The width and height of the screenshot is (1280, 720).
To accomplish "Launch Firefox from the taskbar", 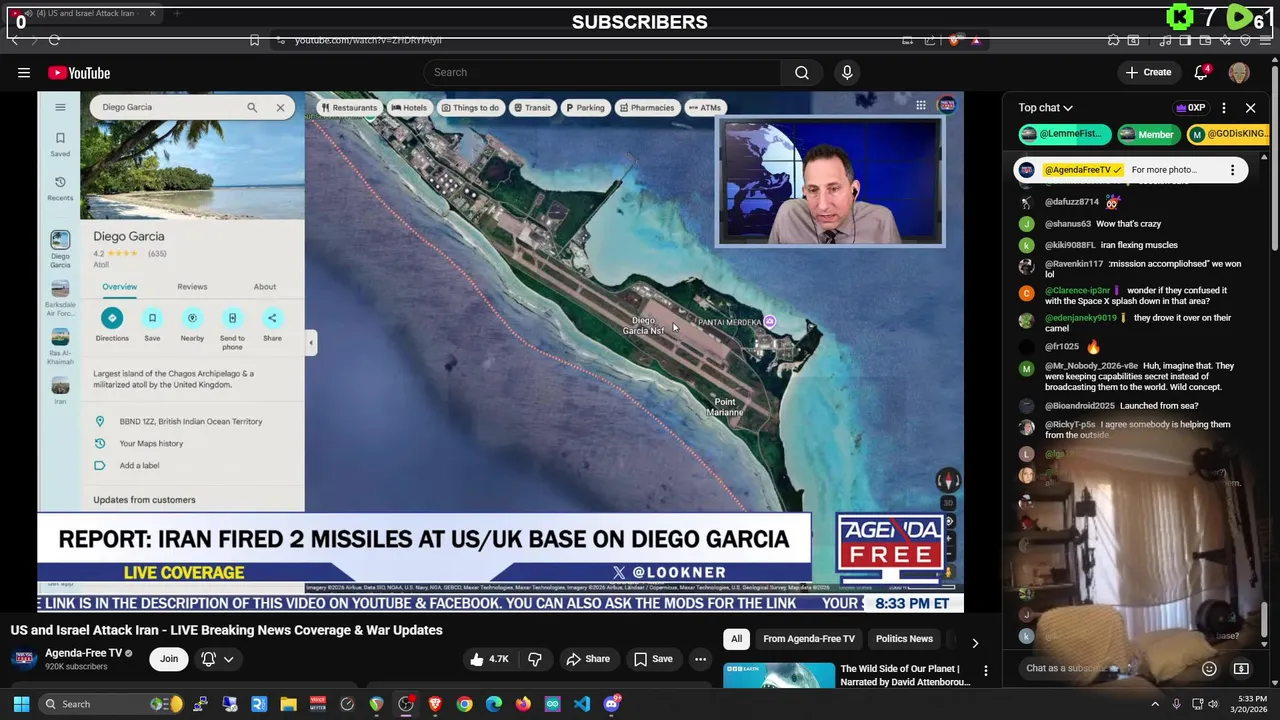I will [523, 704].
